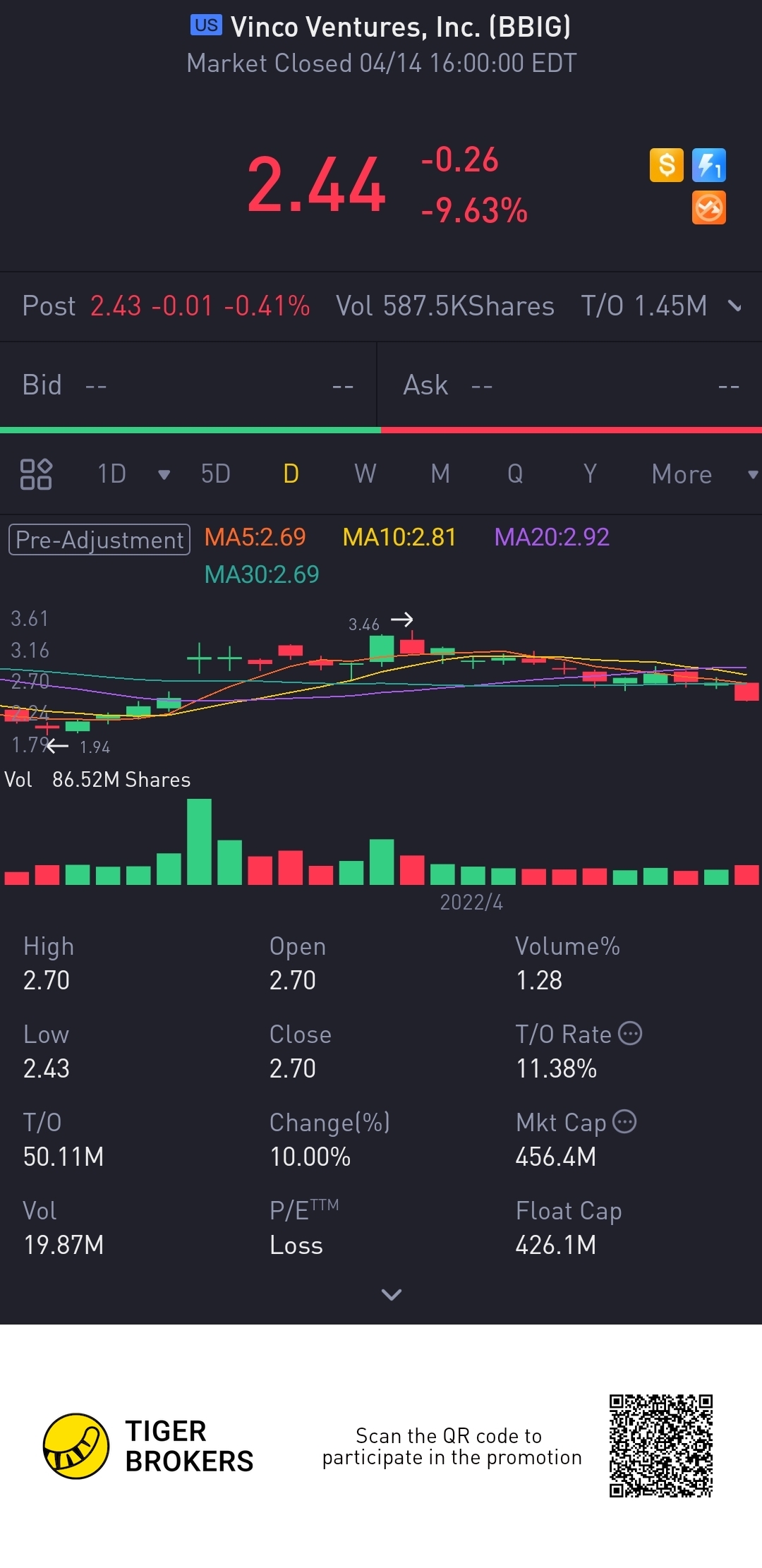Tap the Volume% 1.28 value
Image resolution: width=762 pixels, height=1568 pixels.
[x=539, y=980]
